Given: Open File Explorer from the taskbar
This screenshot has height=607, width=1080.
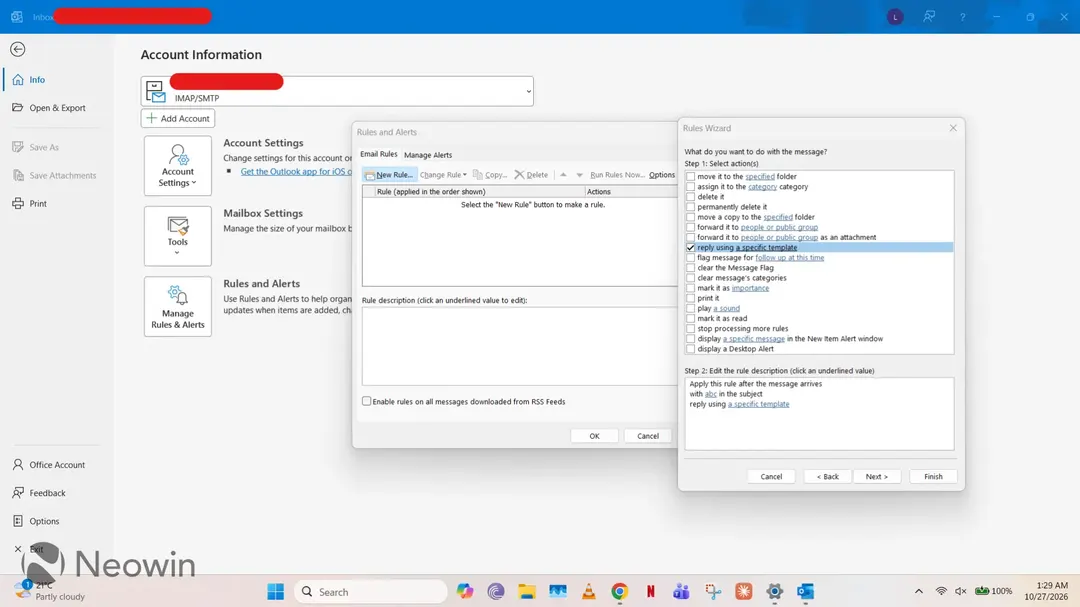Looking at the screenshot, I should tap(527, 592).
